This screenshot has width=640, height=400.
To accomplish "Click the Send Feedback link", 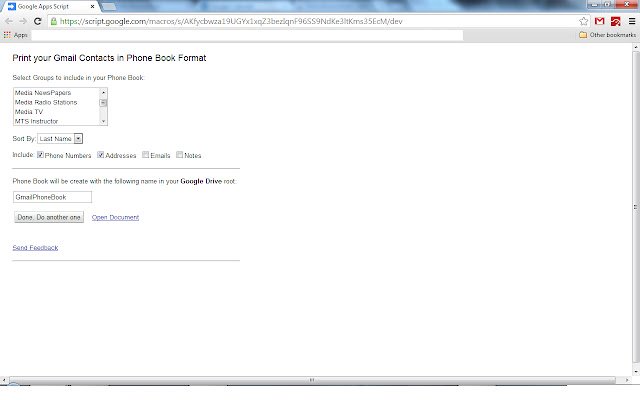I will pyautogui.click(x=35, y=247).
